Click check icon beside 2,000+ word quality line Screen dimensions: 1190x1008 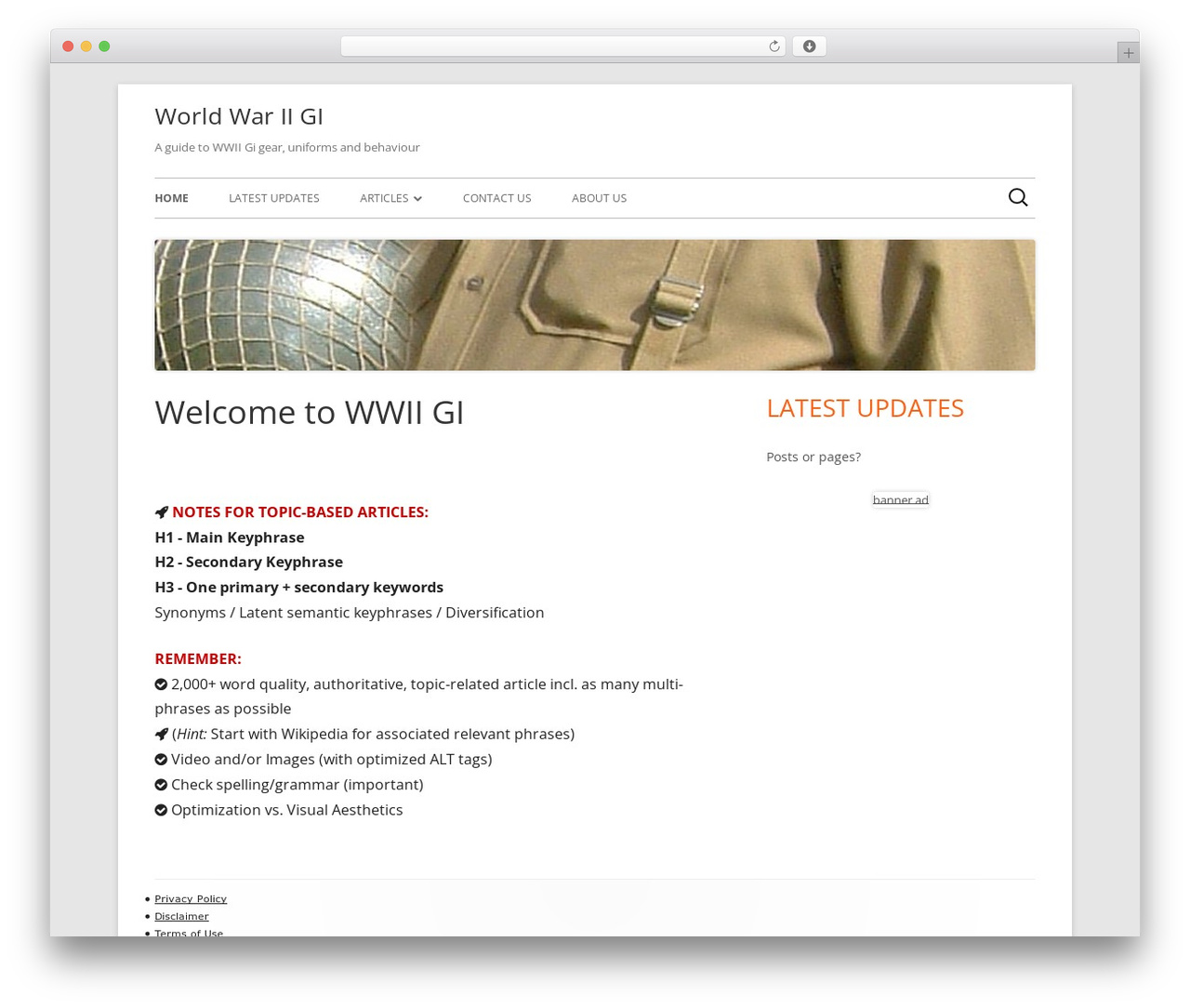[x=161, y=684]
